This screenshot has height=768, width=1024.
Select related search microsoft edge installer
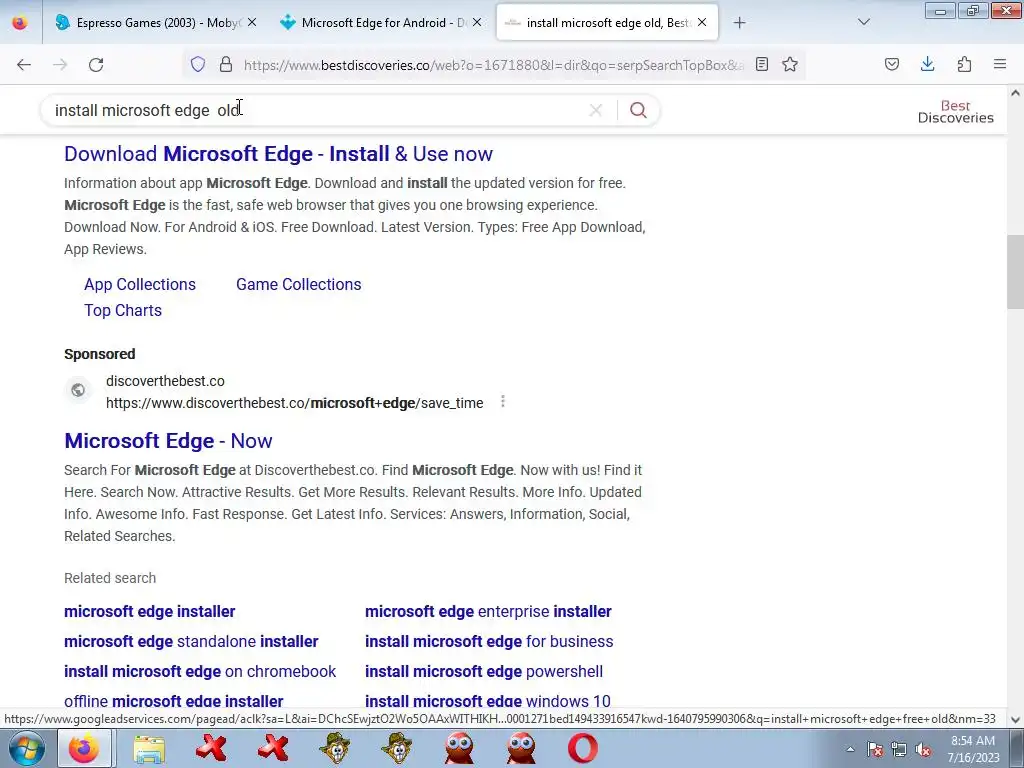[x=150, y=611]
